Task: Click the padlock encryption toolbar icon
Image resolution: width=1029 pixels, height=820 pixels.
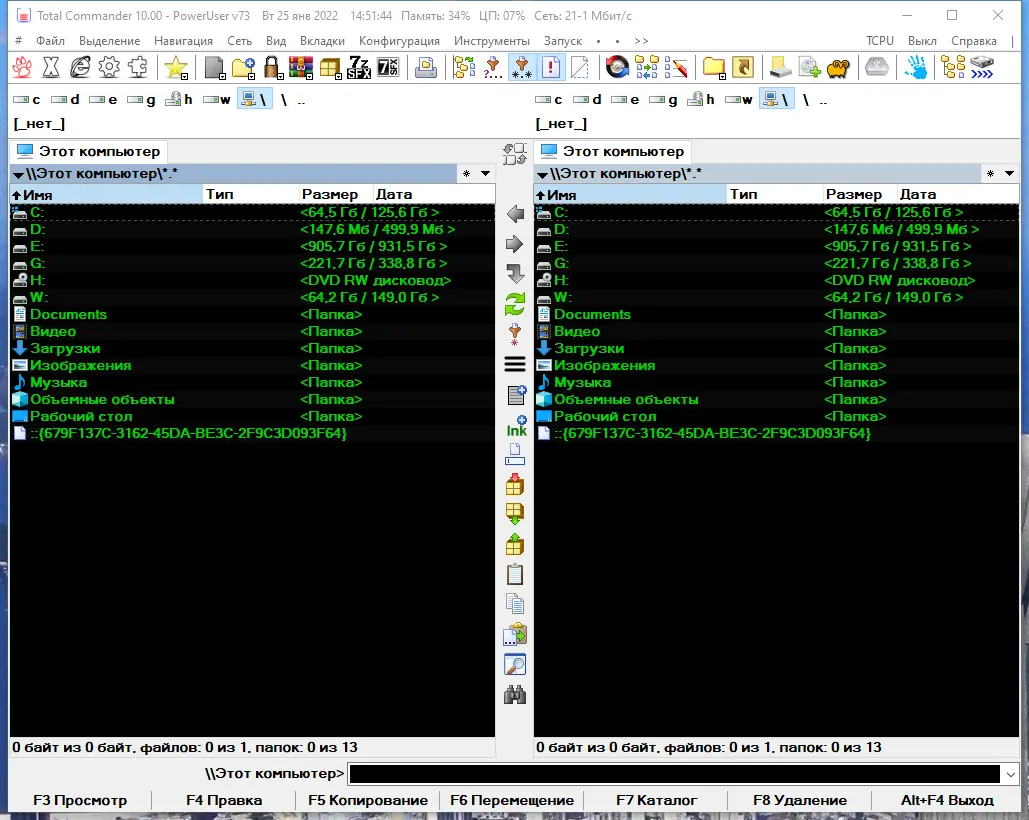Action: (272, 67)
